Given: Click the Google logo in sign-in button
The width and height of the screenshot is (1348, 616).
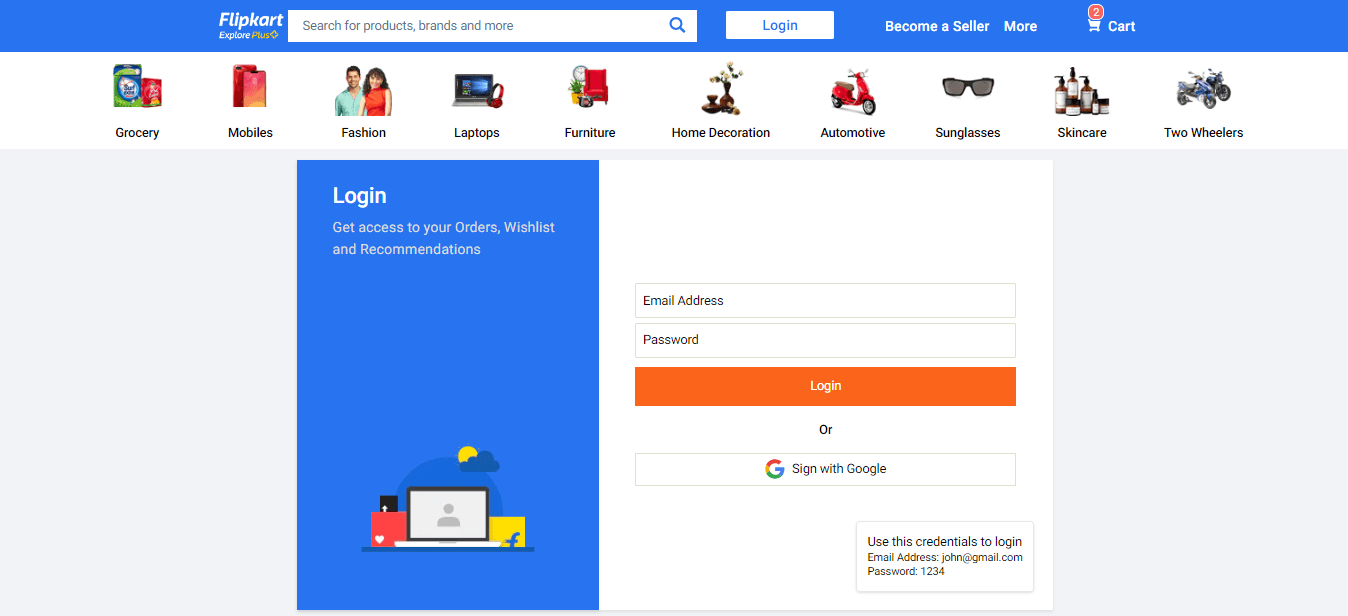Looking at the screenshot, I should click(775, 469).
